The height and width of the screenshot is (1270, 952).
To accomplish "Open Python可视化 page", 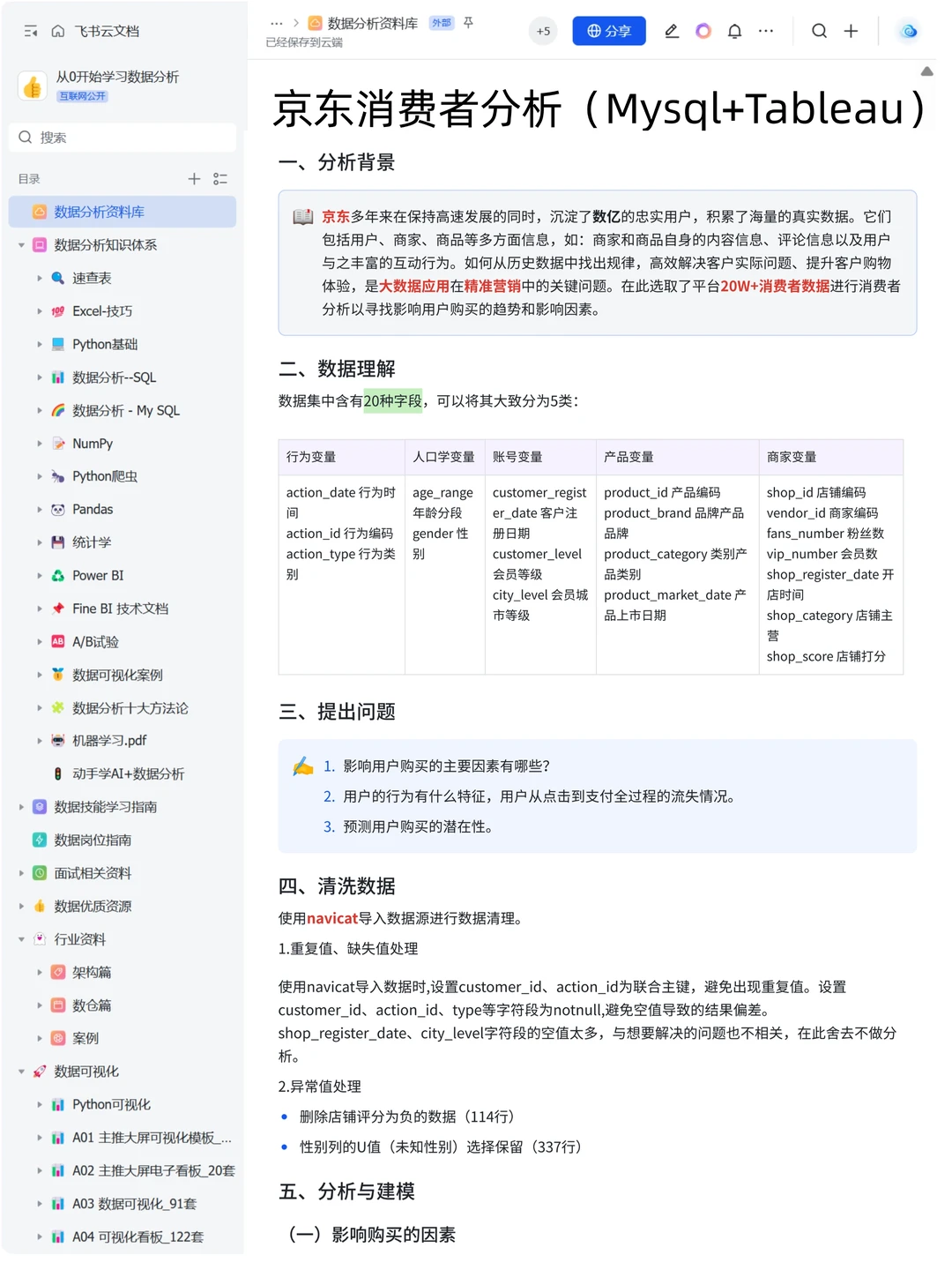I will 111,1105.
